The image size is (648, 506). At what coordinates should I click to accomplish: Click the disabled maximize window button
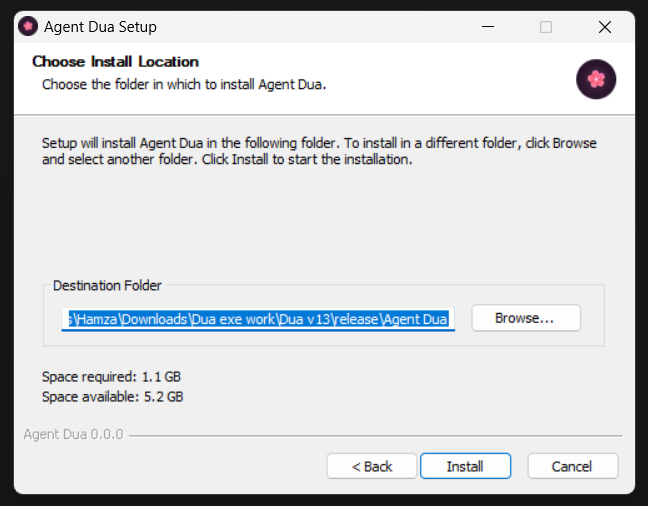click(x=546, y=27)
